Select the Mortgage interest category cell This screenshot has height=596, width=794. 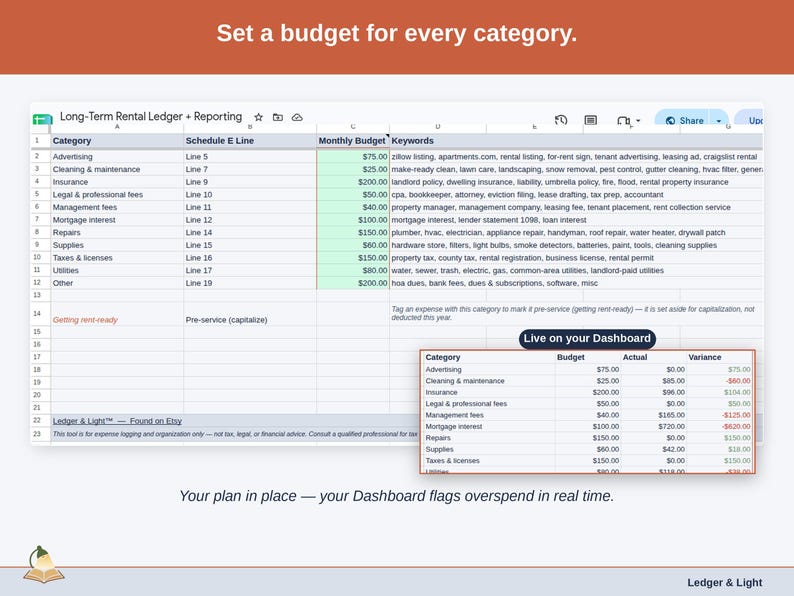pos(117,220)
